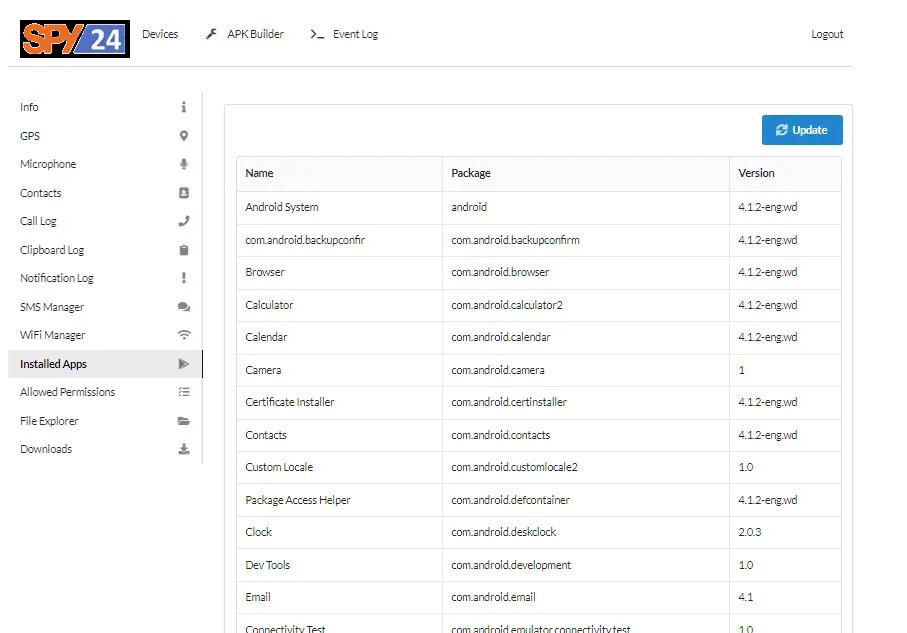Click the Microphone icon in sidebar
The width and height of the screenshot is (907, 633).
[x=183, y=164]
